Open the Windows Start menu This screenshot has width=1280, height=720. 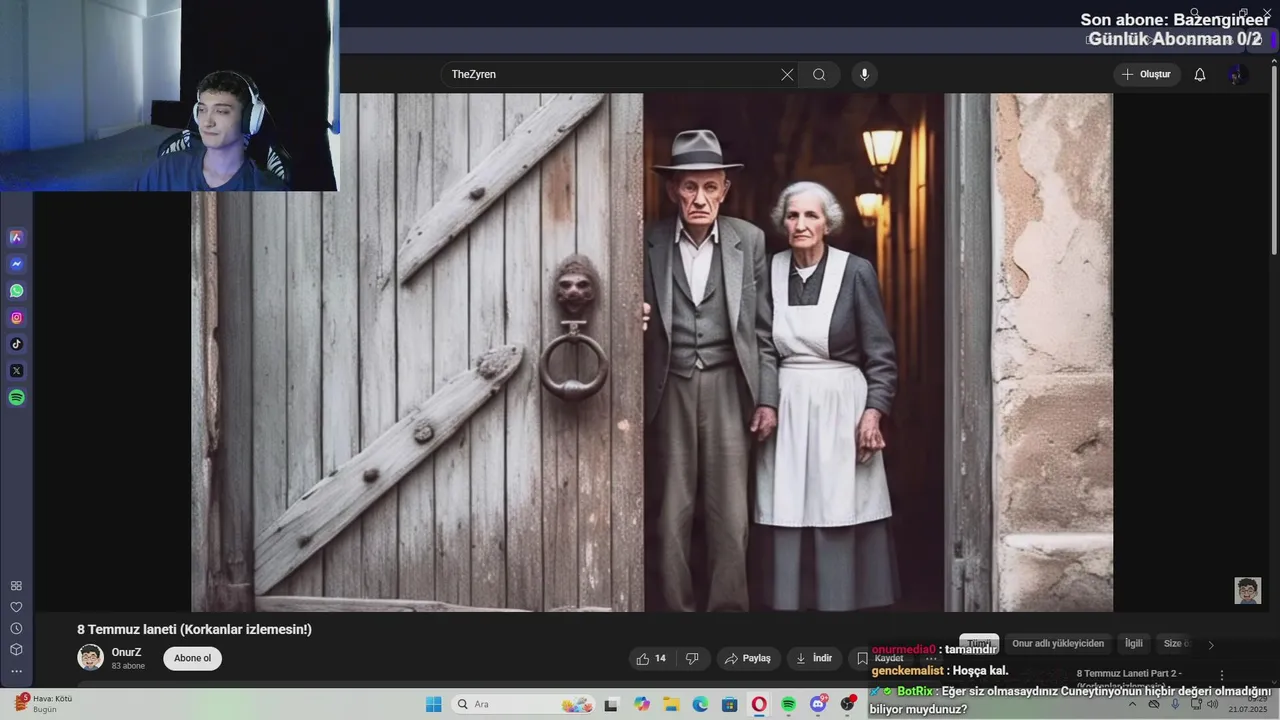(433, 704)
